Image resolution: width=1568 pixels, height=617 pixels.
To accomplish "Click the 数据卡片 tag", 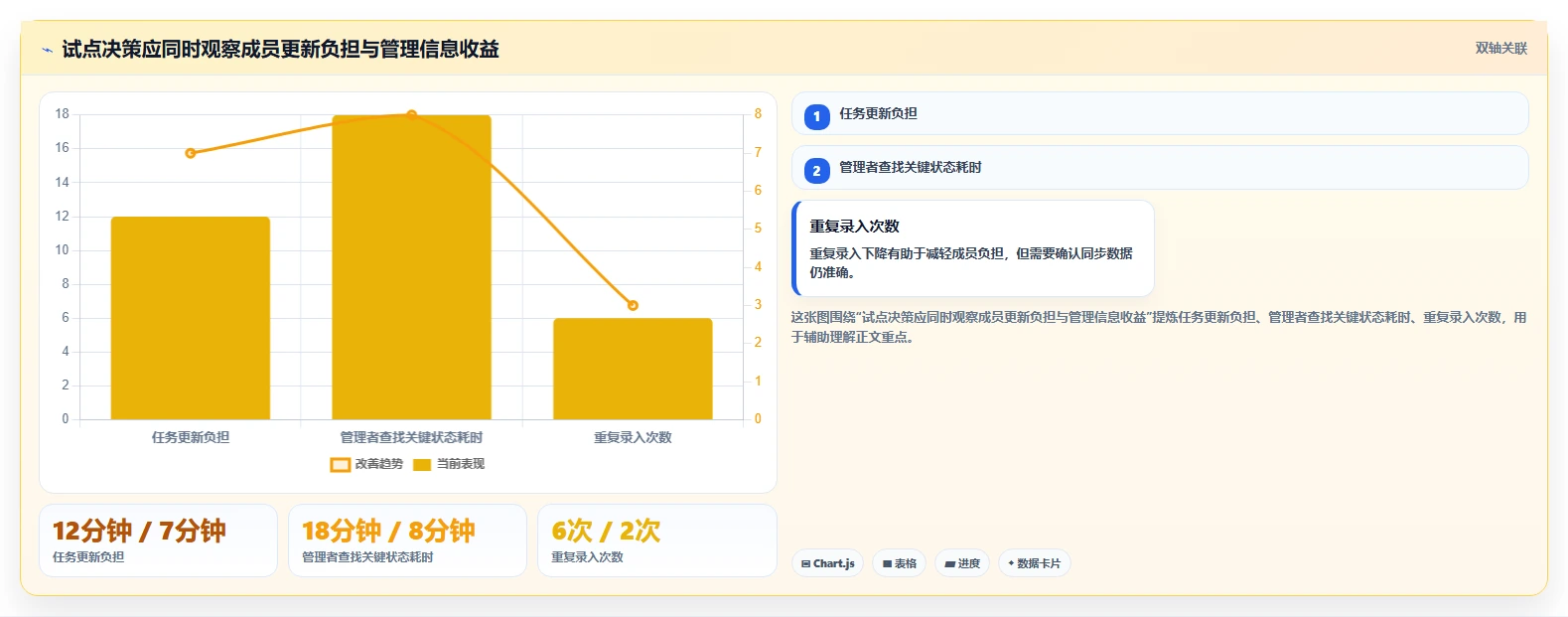I will (1034, 563).
